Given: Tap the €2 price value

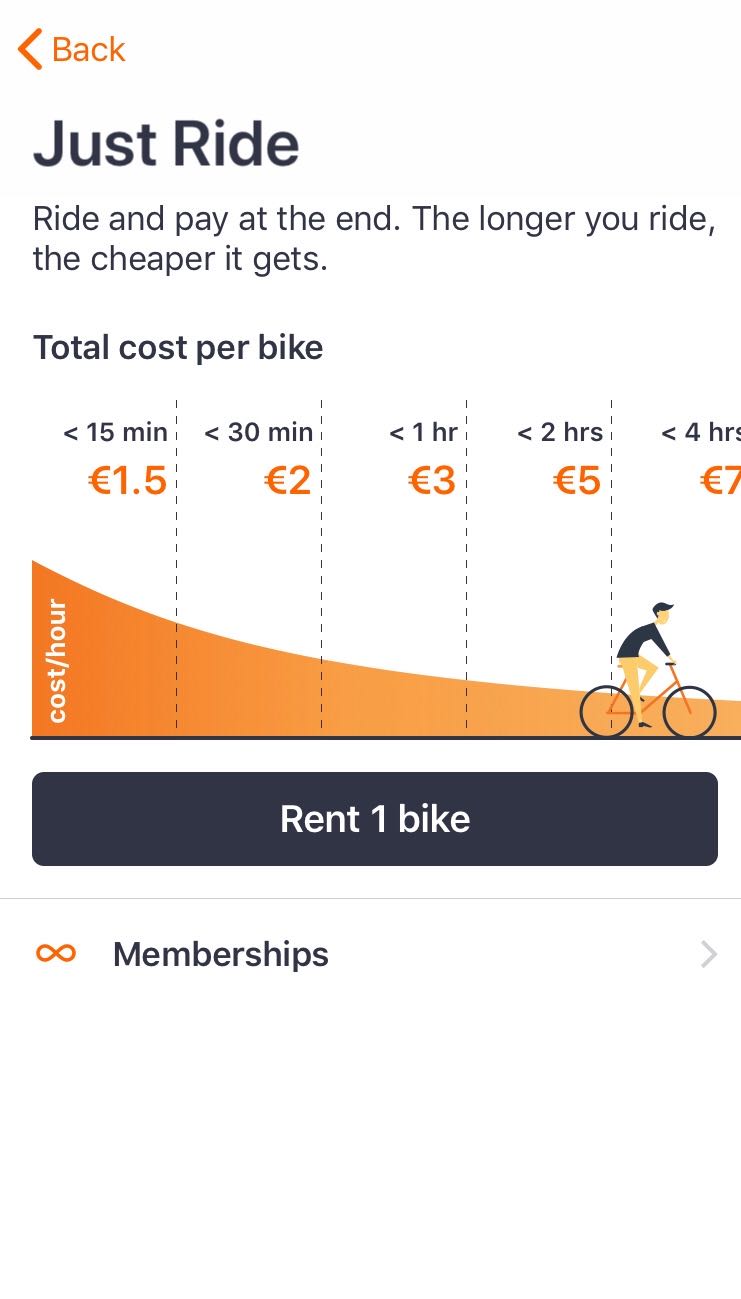Looking at the screenshot, I should click(x=288, y=481).
